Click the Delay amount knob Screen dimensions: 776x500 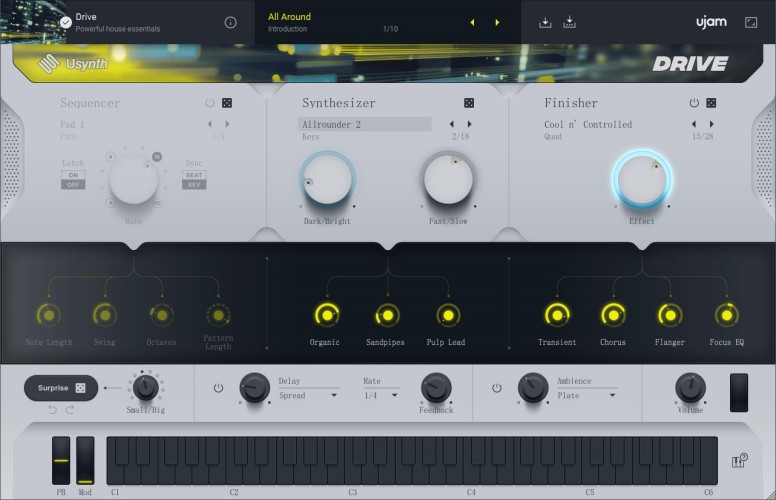(255, 388)
